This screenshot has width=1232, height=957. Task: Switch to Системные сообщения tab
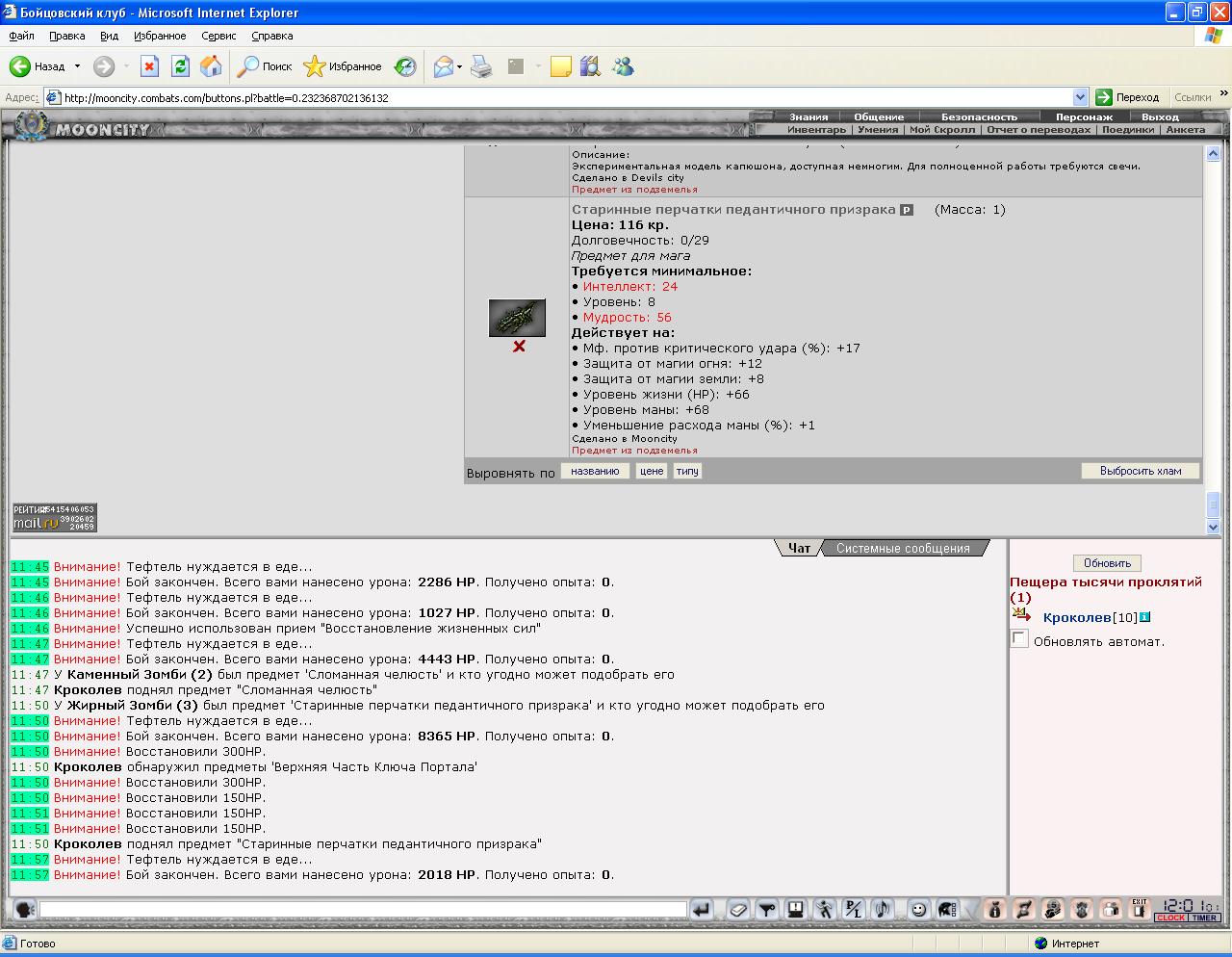point(903,548)
